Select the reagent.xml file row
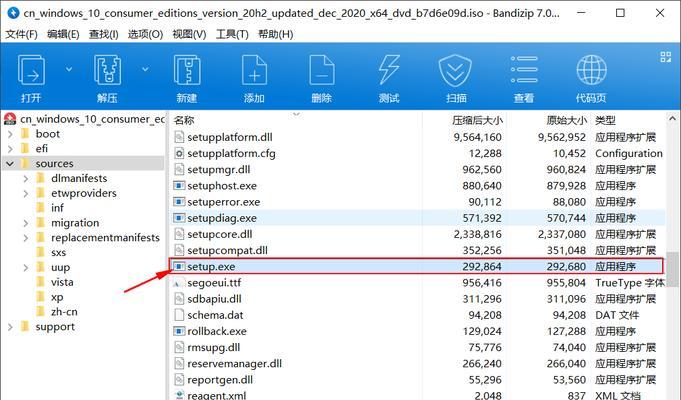 tap(417, 395)
